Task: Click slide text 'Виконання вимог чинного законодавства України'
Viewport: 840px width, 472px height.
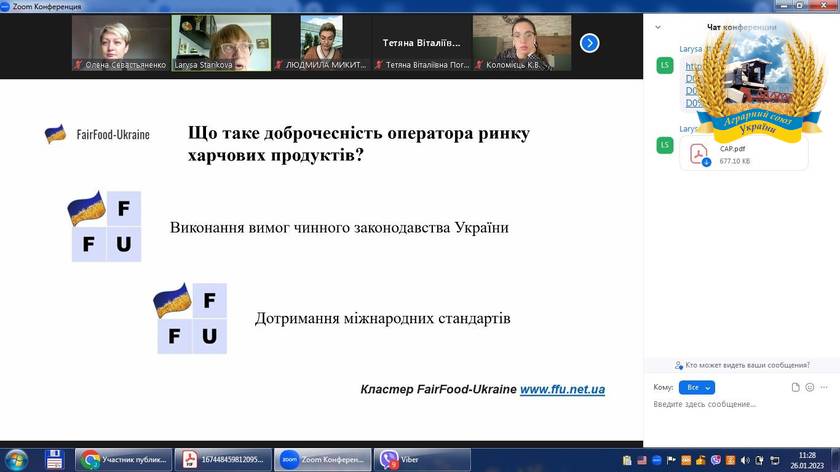Action: point(339,228)
